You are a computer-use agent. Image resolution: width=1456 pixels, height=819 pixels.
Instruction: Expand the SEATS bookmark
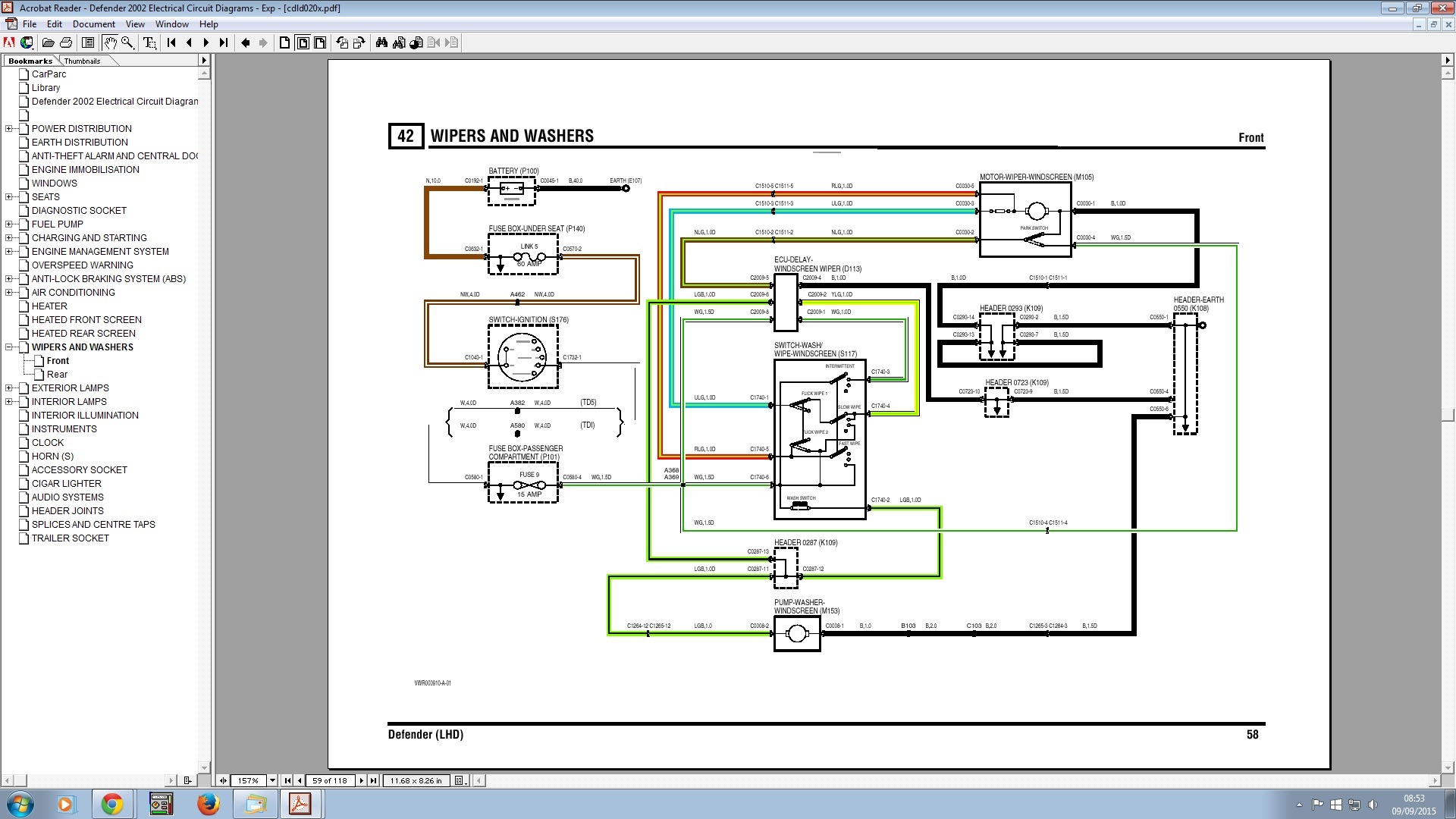pyautogui.click(x=9, y=197)
